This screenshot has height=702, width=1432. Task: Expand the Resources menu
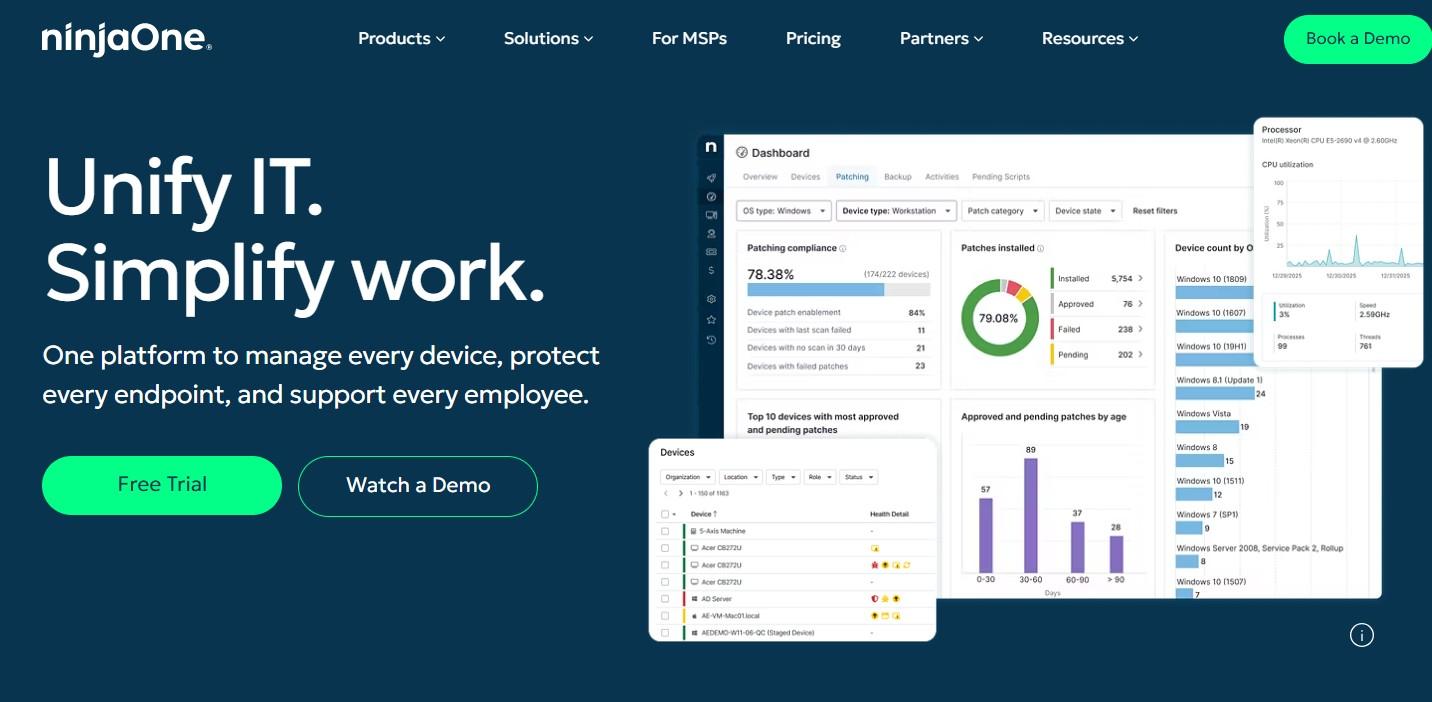[1090, 39]
